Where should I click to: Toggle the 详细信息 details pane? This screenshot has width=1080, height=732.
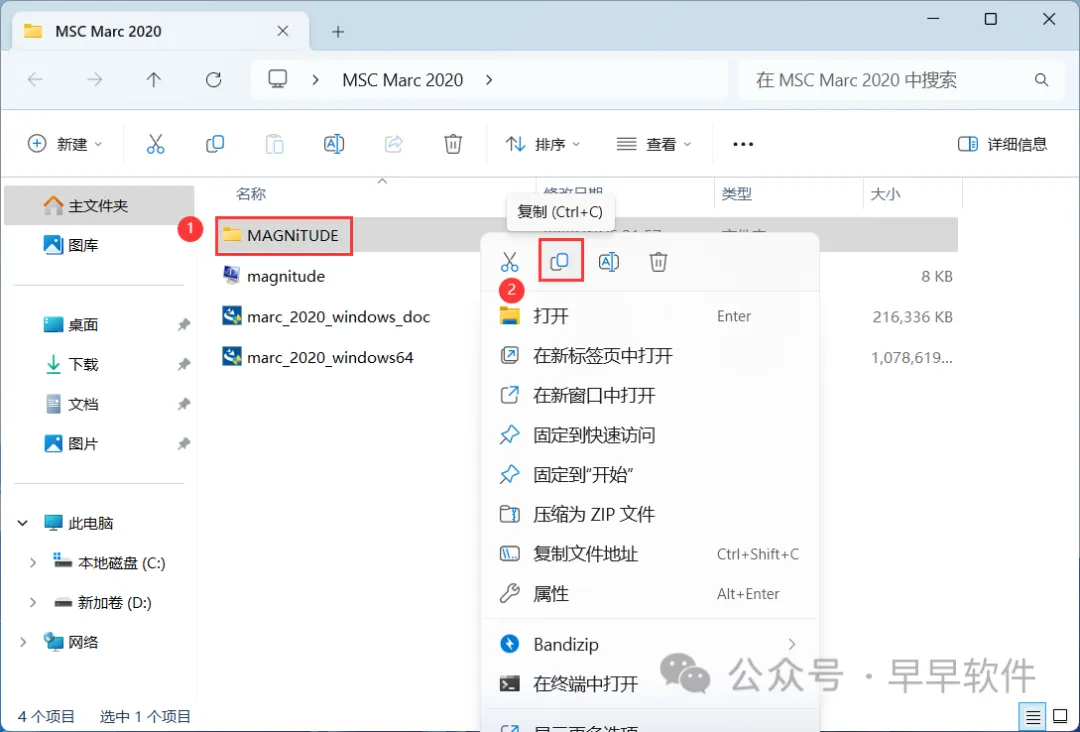click(x=1002, y=144)
